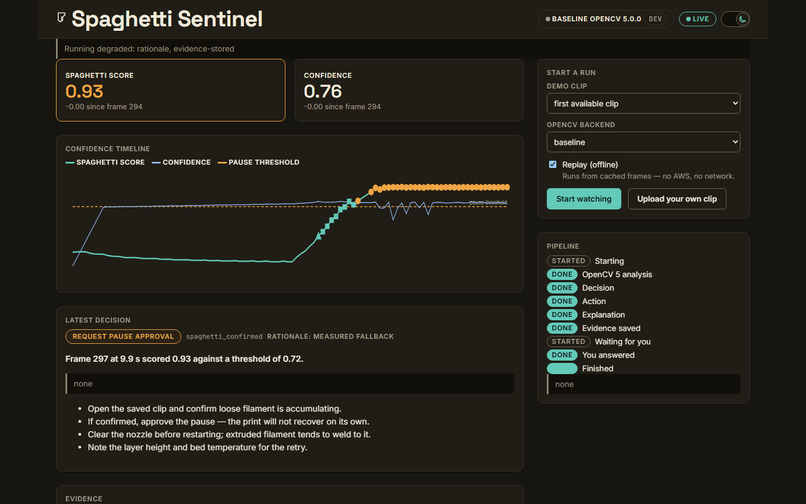This screenshot has width=806, height=504.
Task: Click the spaghetti_confirmed label
Action: (x=224, y=336)
